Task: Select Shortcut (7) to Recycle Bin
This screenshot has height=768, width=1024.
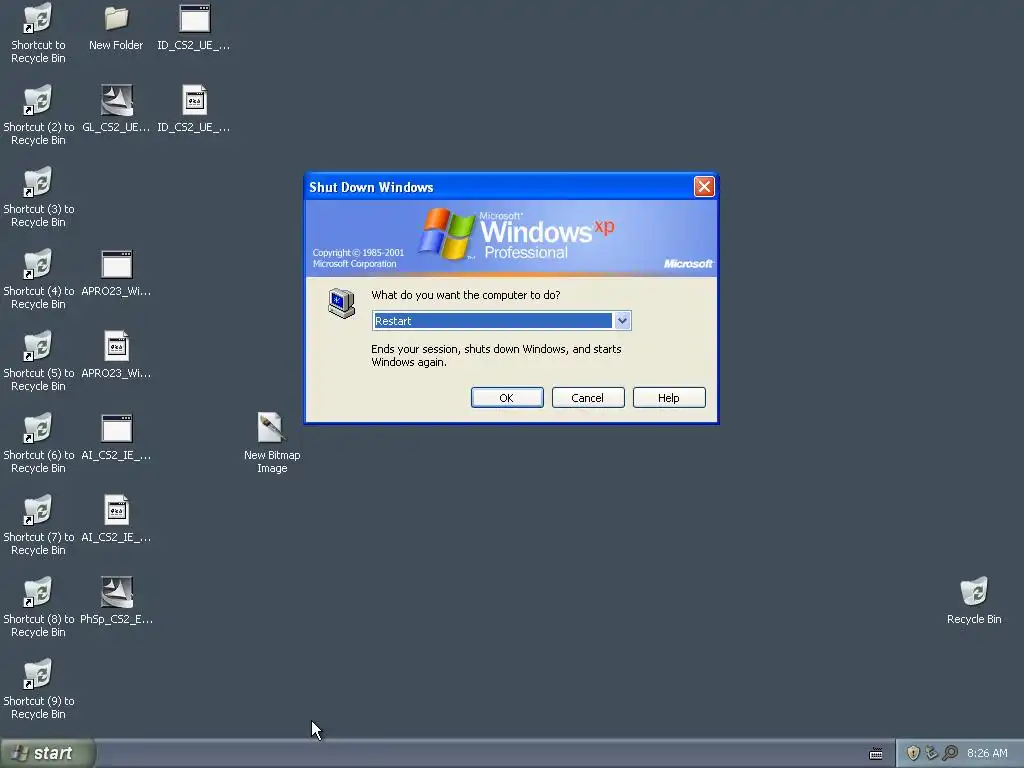Action: point(38,526)
